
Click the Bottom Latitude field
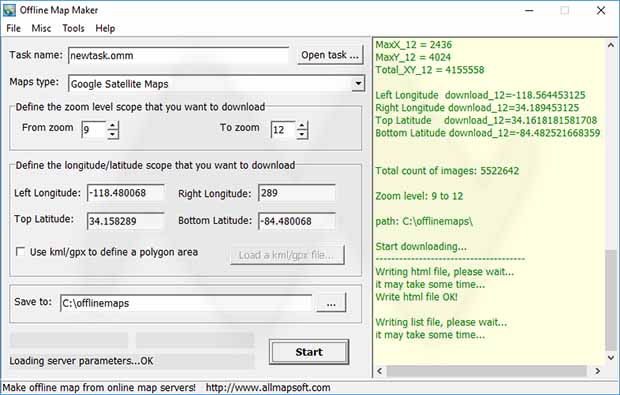[297, 221]
